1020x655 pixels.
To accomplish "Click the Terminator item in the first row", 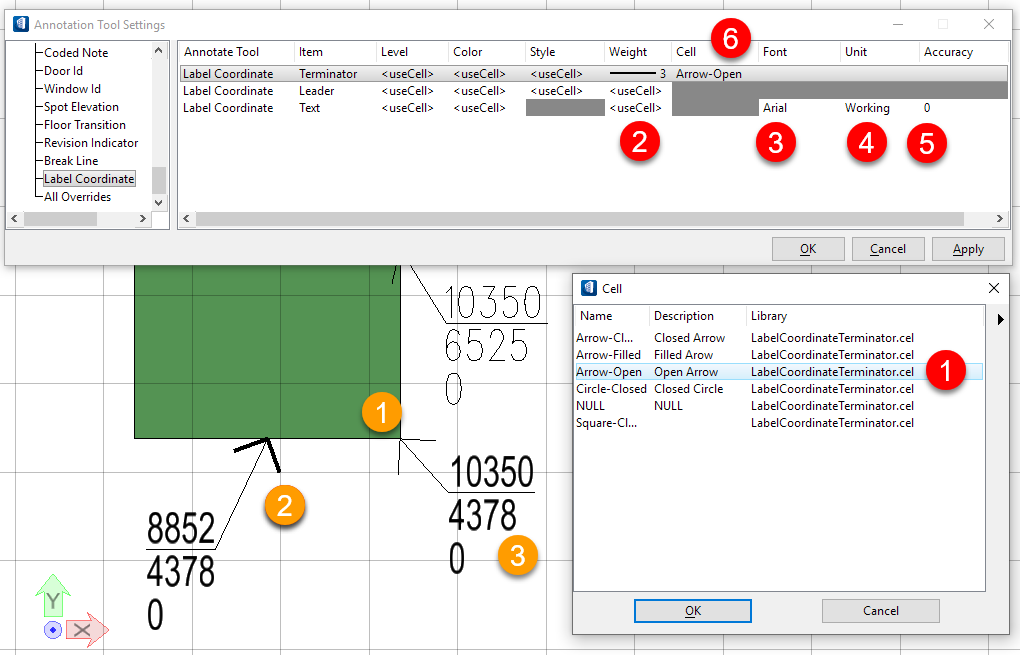I will [x=328, y=74].
